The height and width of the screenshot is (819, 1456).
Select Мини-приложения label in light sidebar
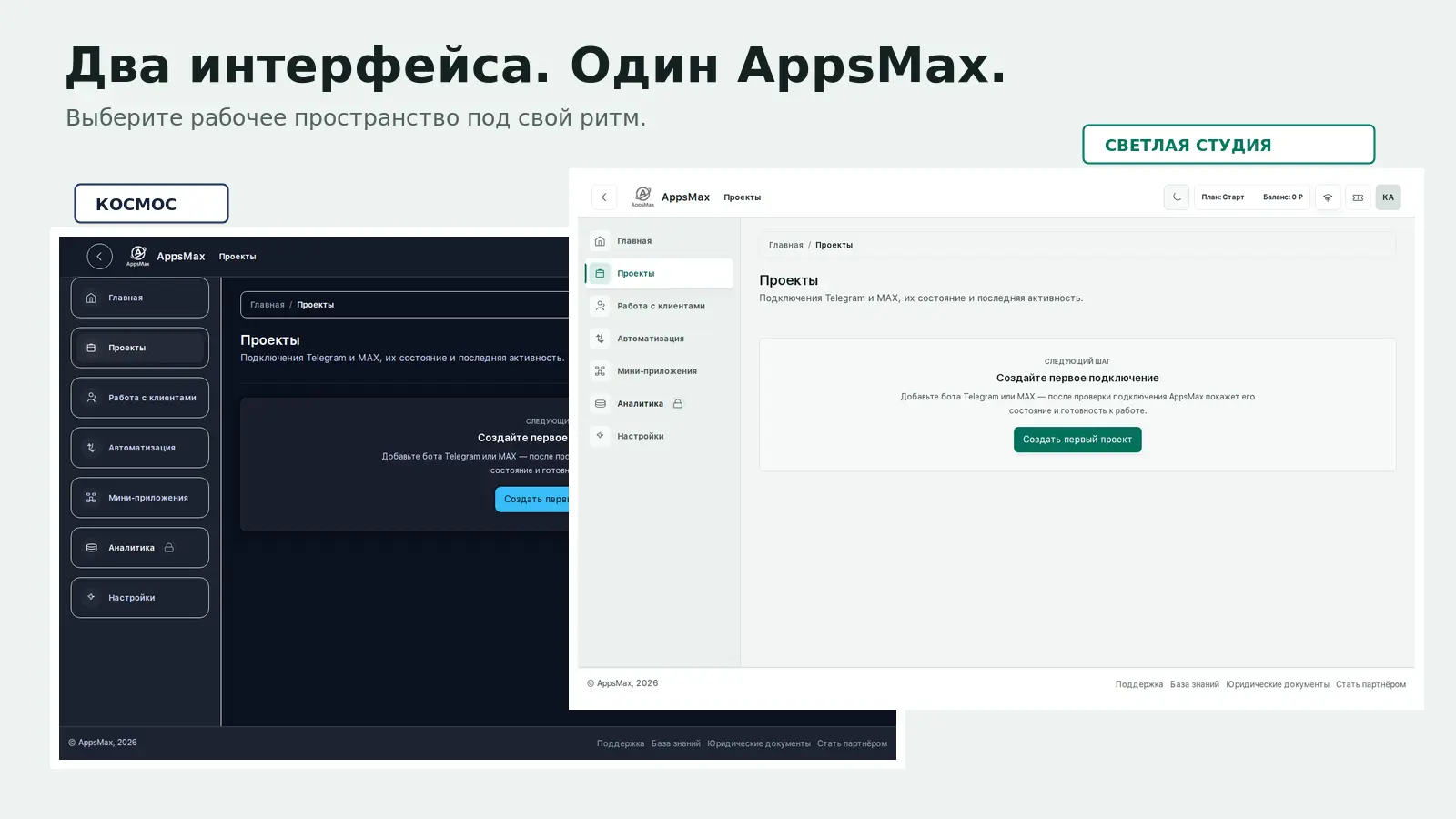(657, 371)
